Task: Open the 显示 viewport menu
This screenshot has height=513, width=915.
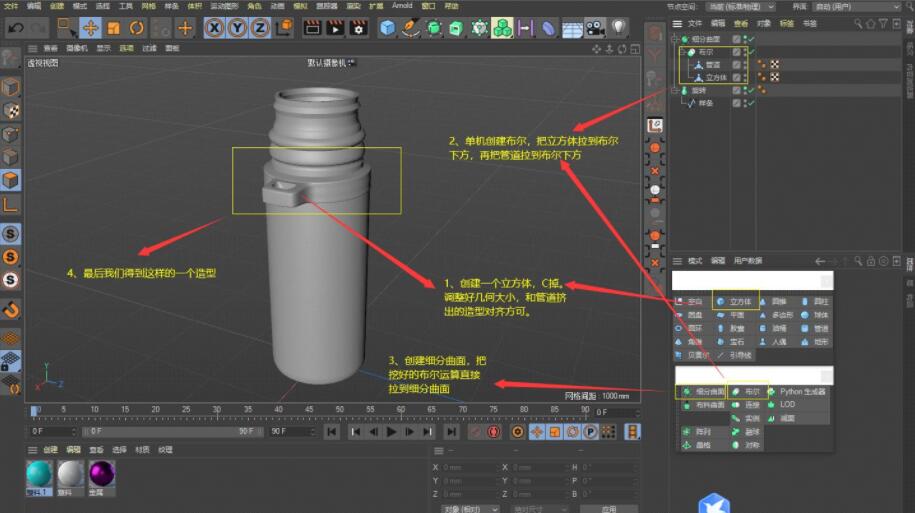Action: click(103, 48)
